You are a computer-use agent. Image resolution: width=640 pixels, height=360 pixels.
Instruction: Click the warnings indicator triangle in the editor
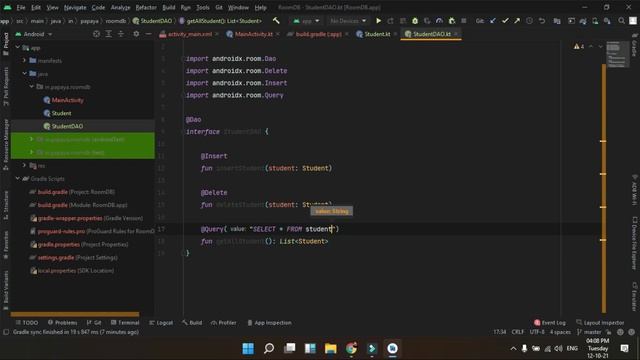coord(577,47)
